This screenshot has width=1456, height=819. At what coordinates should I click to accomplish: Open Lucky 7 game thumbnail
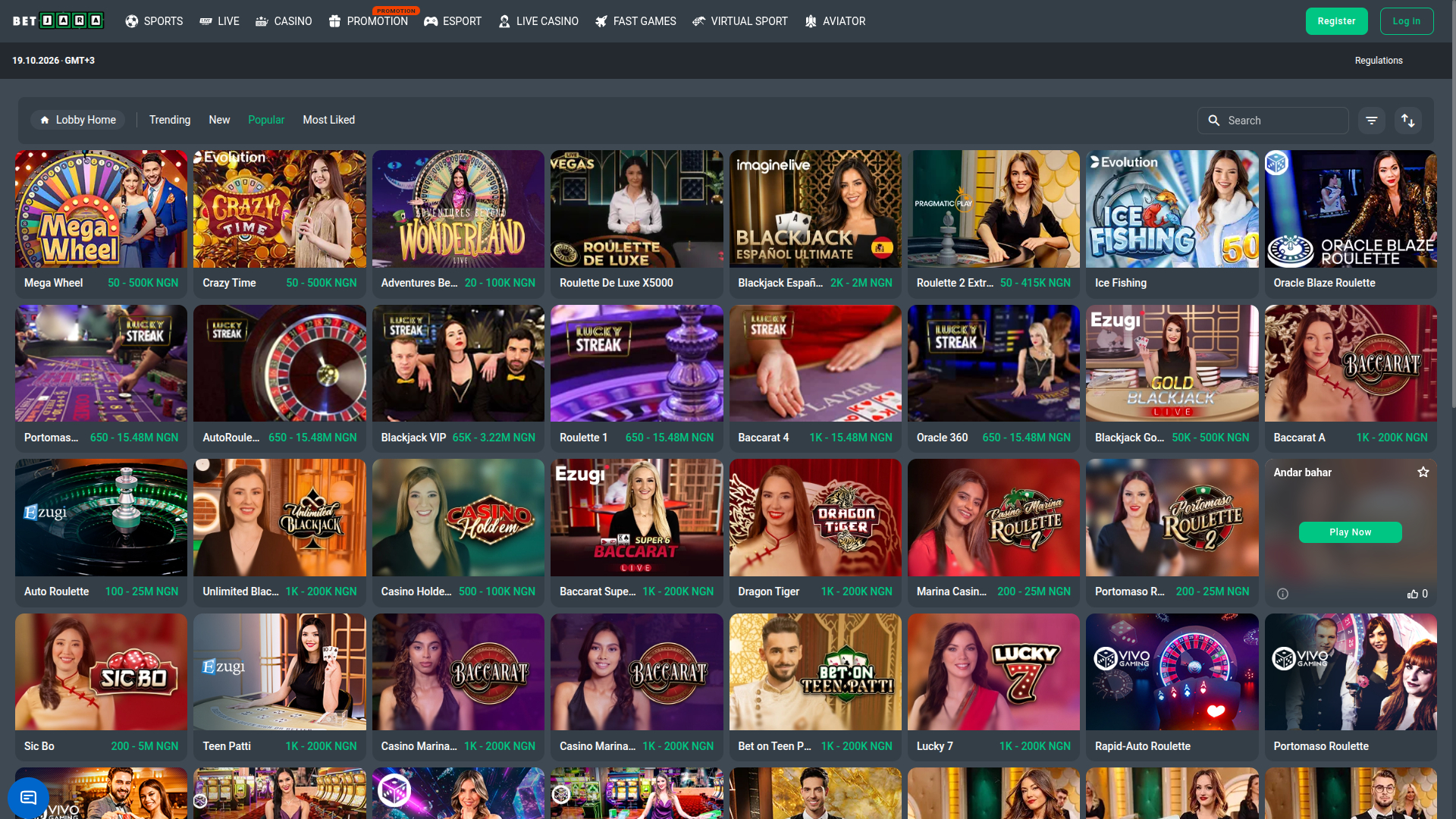point(993,672)
